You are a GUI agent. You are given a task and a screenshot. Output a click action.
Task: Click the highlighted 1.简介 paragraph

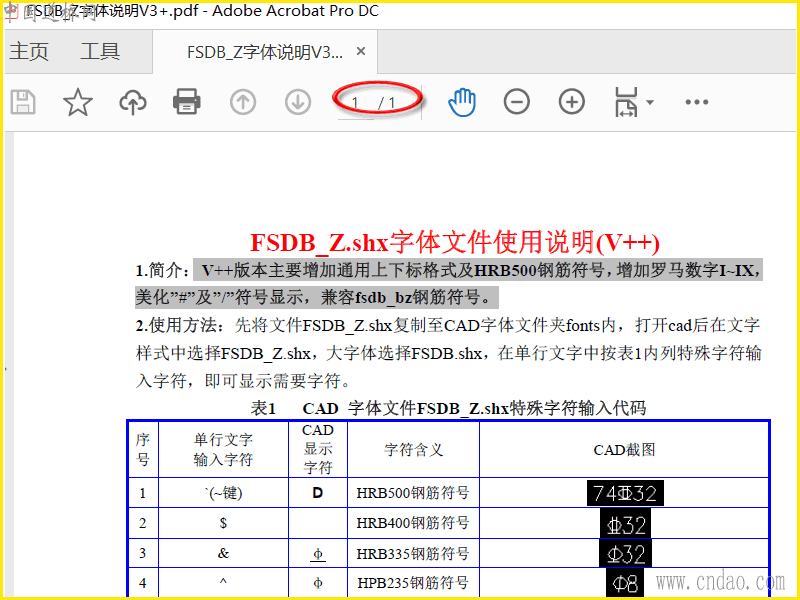(x=448, y=284)
